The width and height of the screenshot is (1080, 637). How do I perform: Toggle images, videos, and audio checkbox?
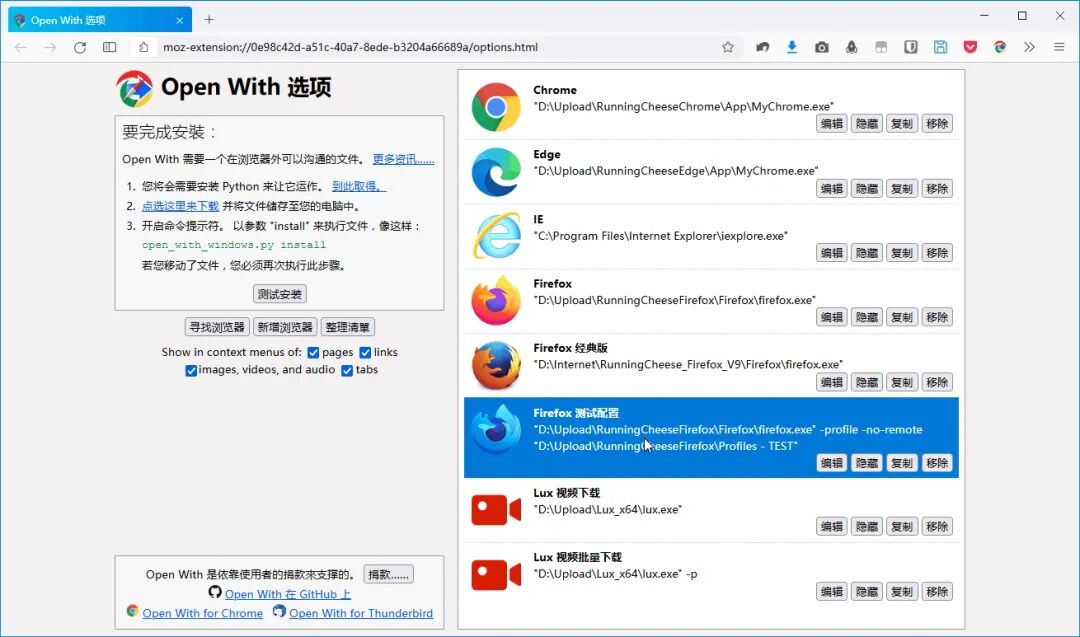tap(191, 370)
